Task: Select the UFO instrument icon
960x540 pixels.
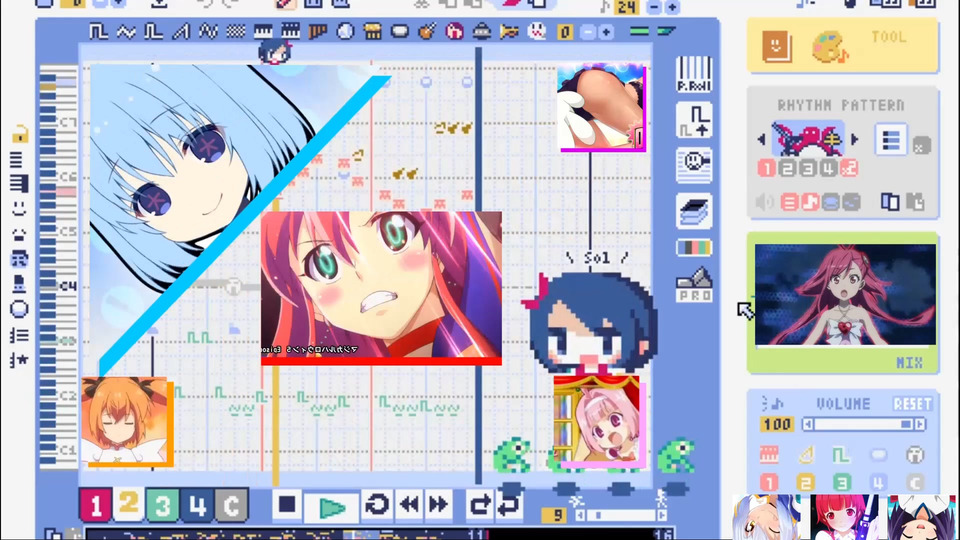Action: point(482,31)
